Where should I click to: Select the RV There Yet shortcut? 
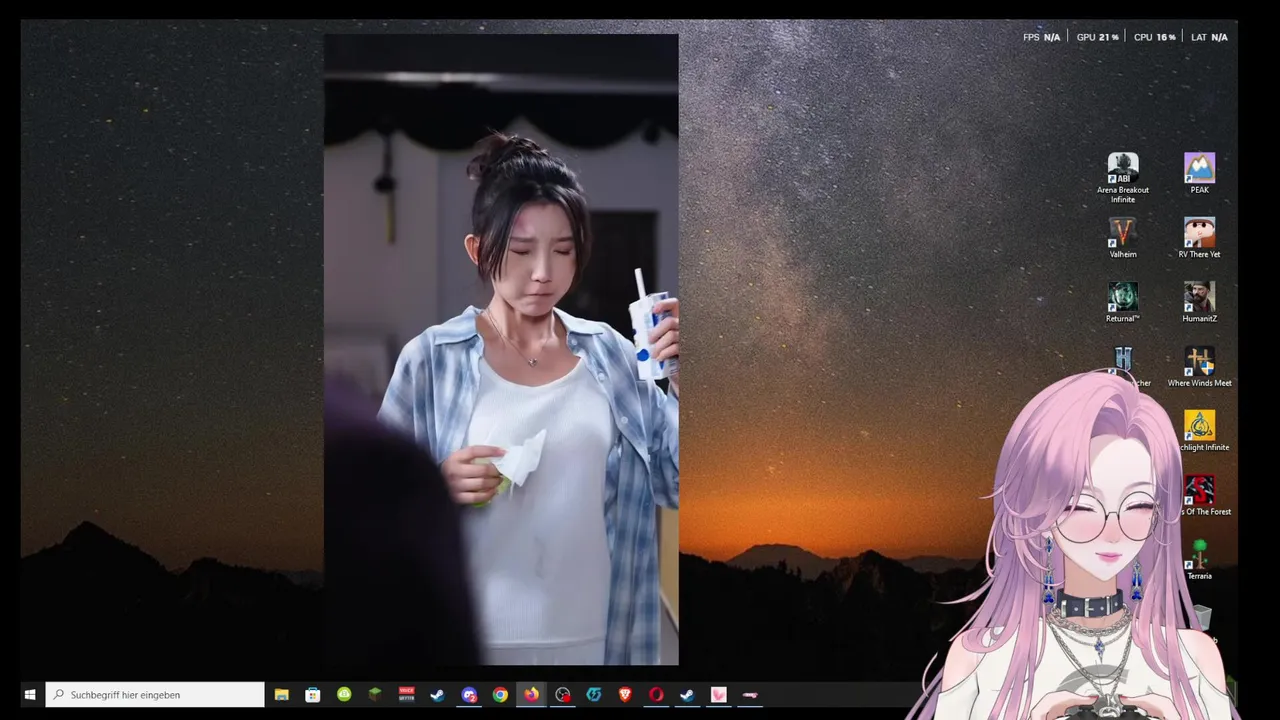click(x=1199, y=238)
